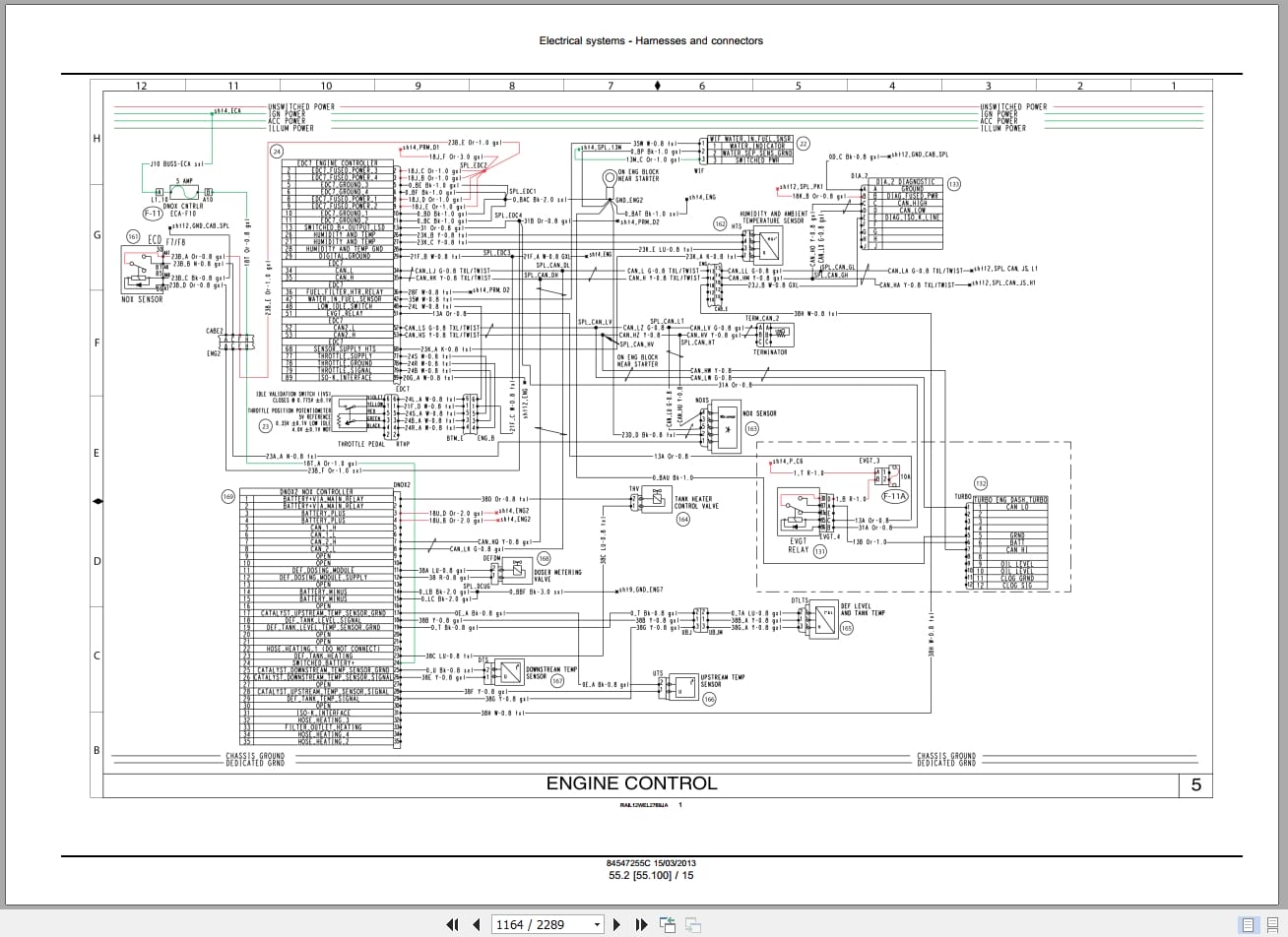The height and width of the screenshot is (937, 1288).
Task: Click the greyed next view icon
Action: 692,924
